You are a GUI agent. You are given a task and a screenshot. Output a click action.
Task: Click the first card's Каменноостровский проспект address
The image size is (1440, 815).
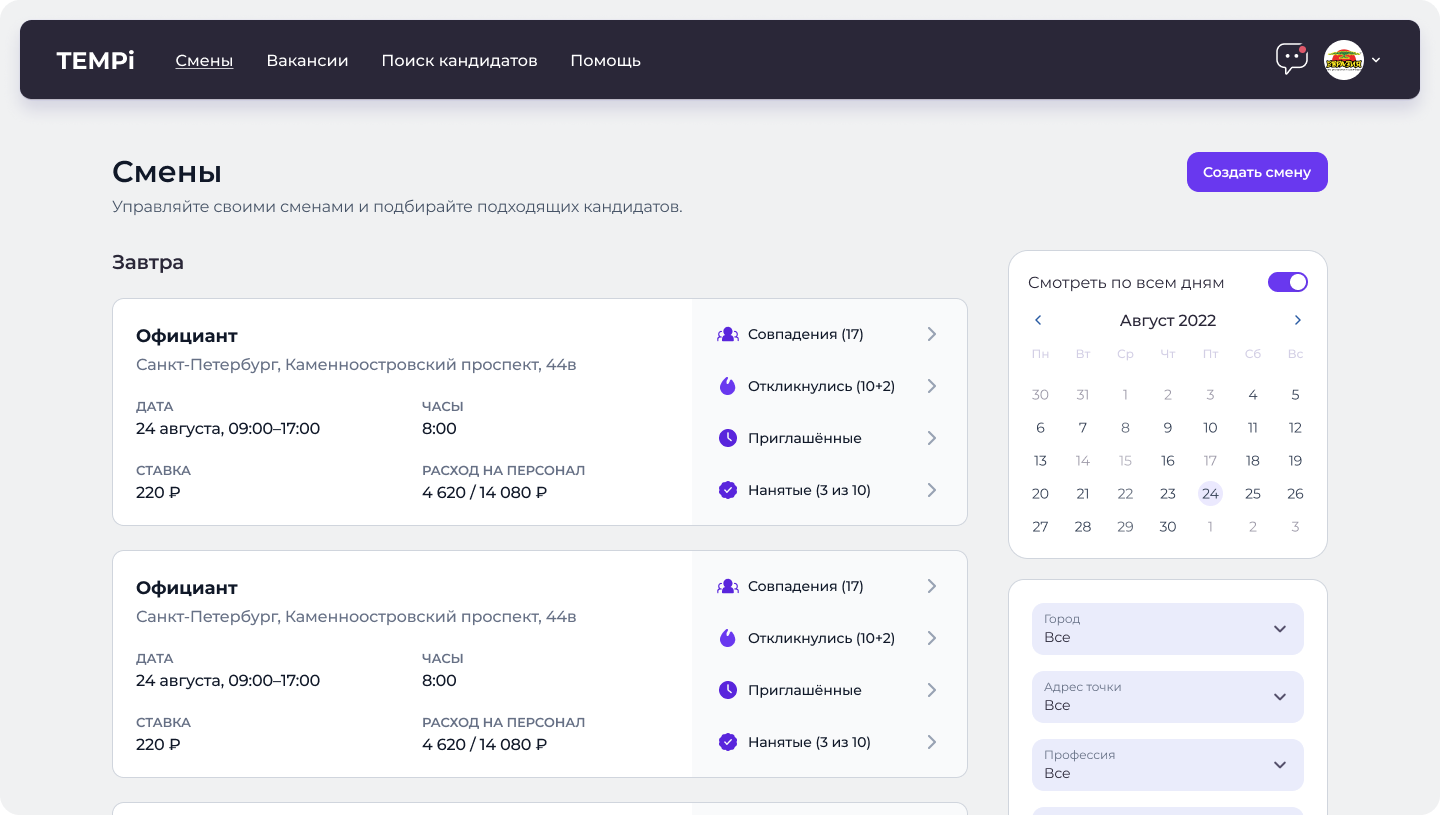coord(356,365)
